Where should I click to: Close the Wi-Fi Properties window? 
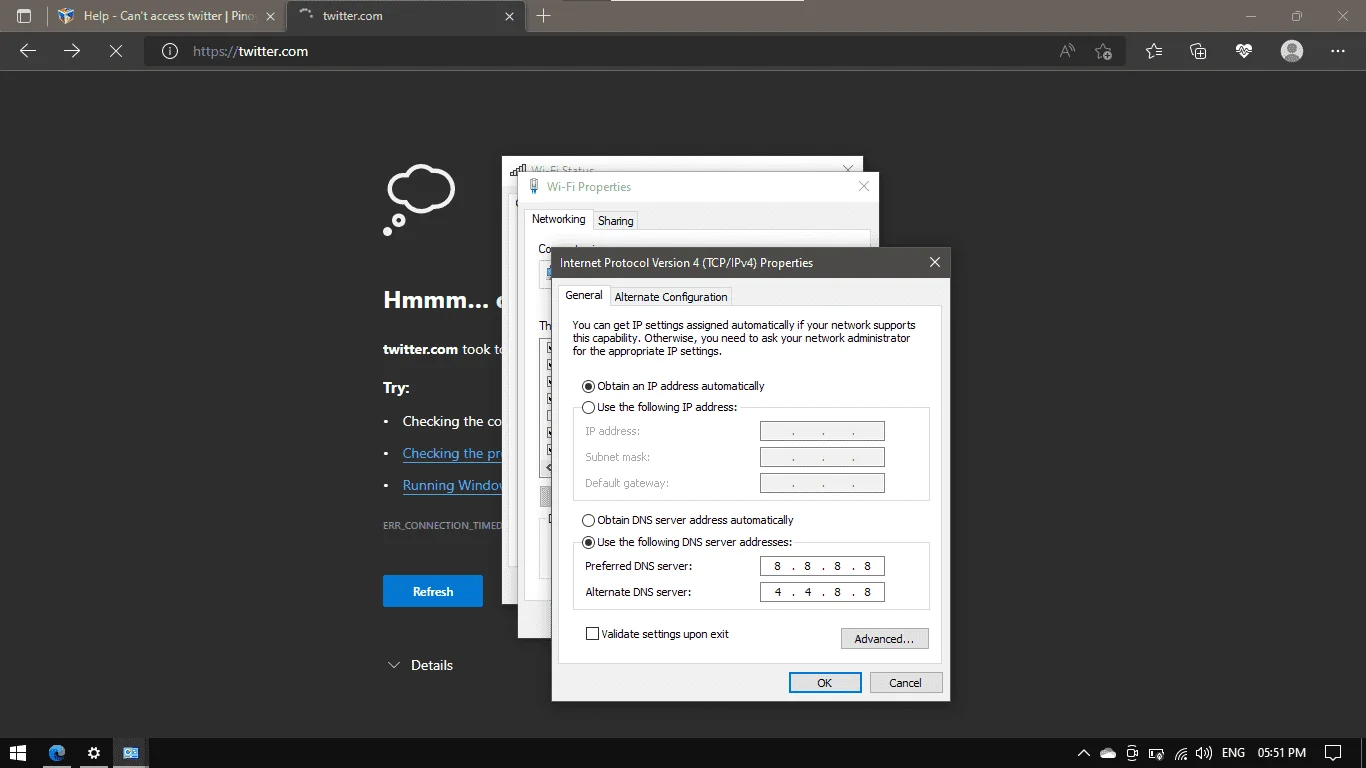(864, 186)
